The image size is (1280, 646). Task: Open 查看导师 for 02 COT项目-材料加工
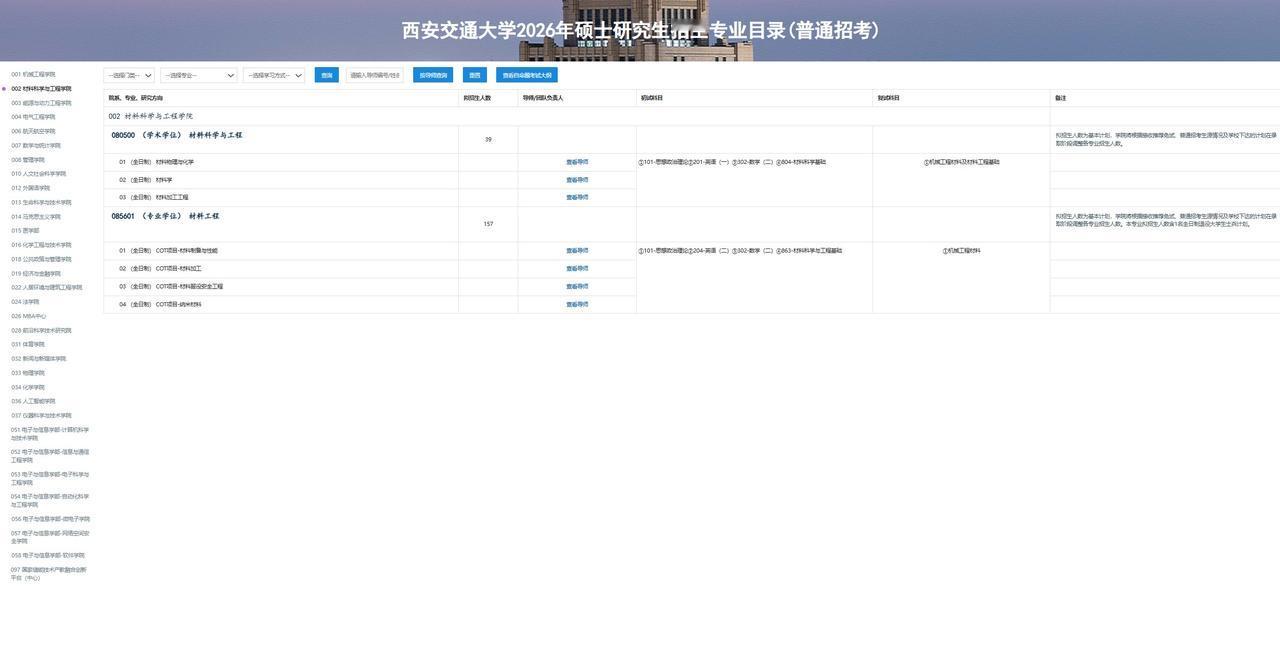(577, 268)
